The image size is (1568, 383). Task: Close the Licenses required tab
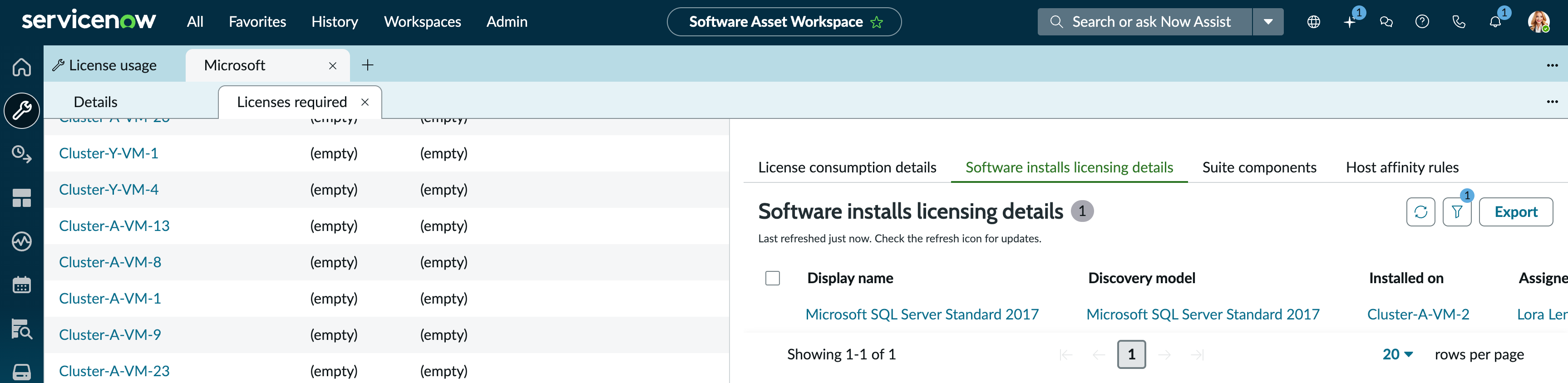365,102
